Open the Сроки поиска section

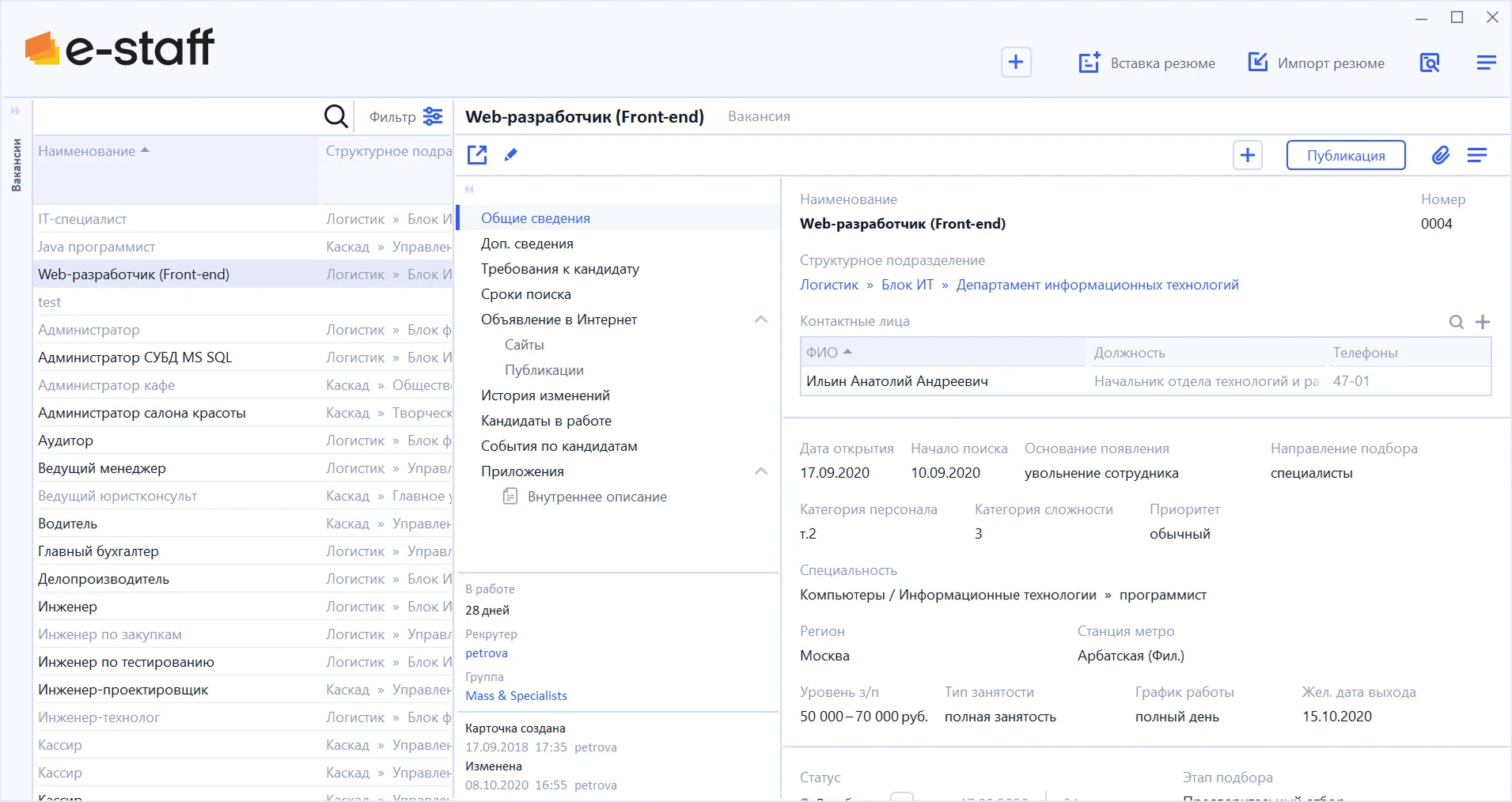tap(526, 294)
